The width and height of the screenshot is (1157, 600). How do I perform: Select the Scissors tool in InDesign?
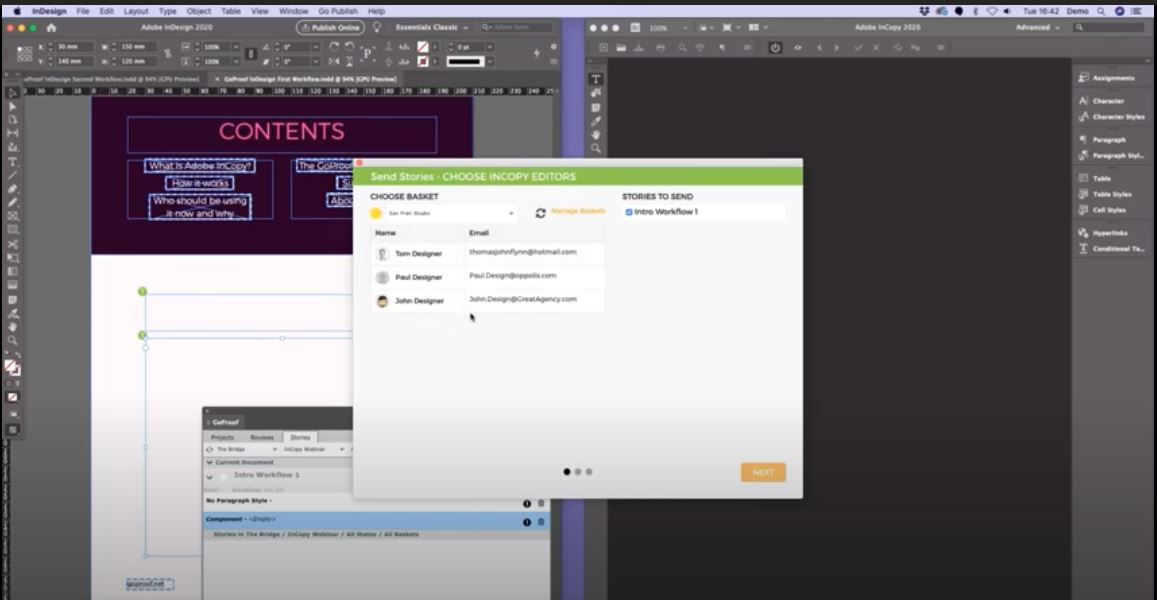pyautogui.click(x=13, y=244)
